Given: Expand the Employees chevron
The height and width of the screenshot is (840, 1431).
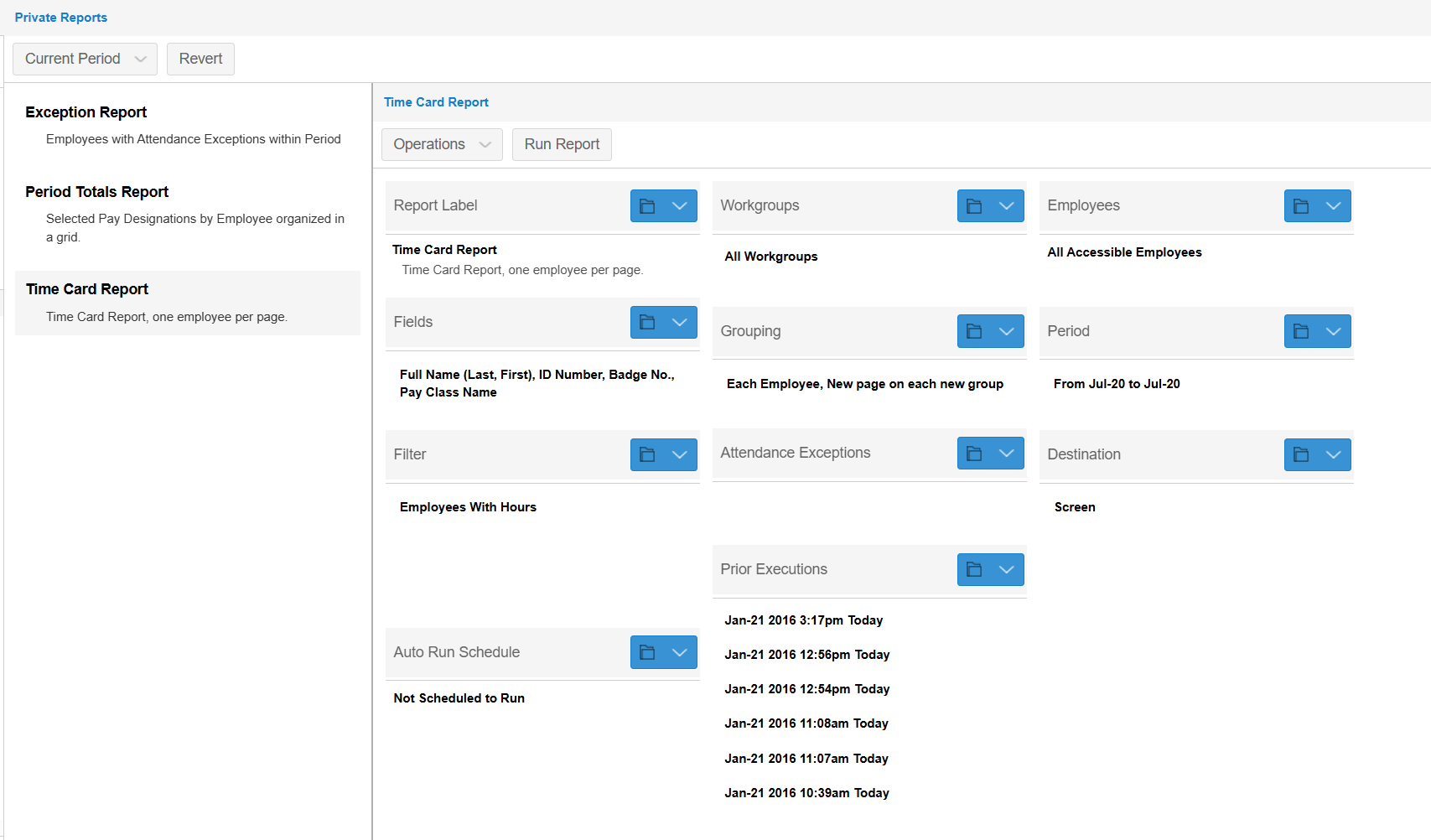Looking at the screenshot, I should click(1334, 206).
